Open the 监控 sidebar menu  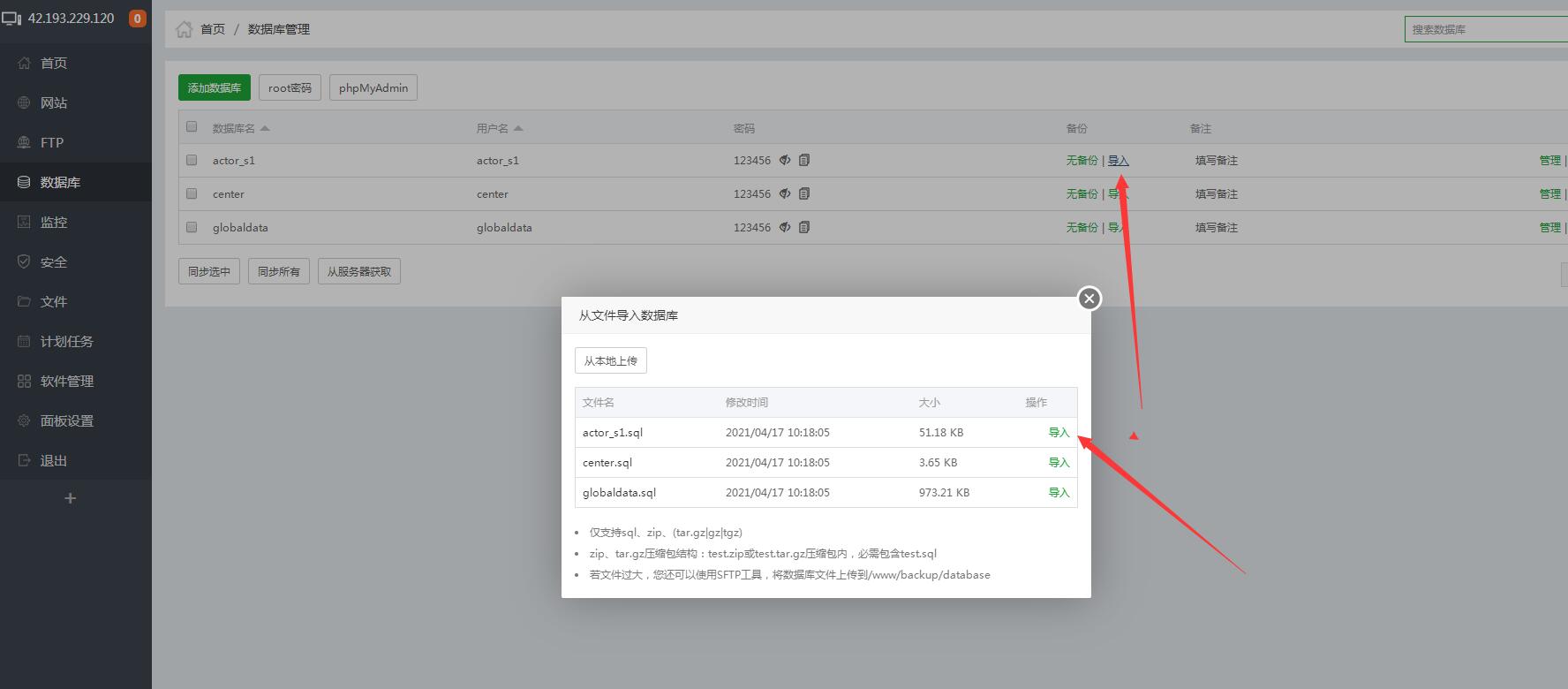[54, 223]
